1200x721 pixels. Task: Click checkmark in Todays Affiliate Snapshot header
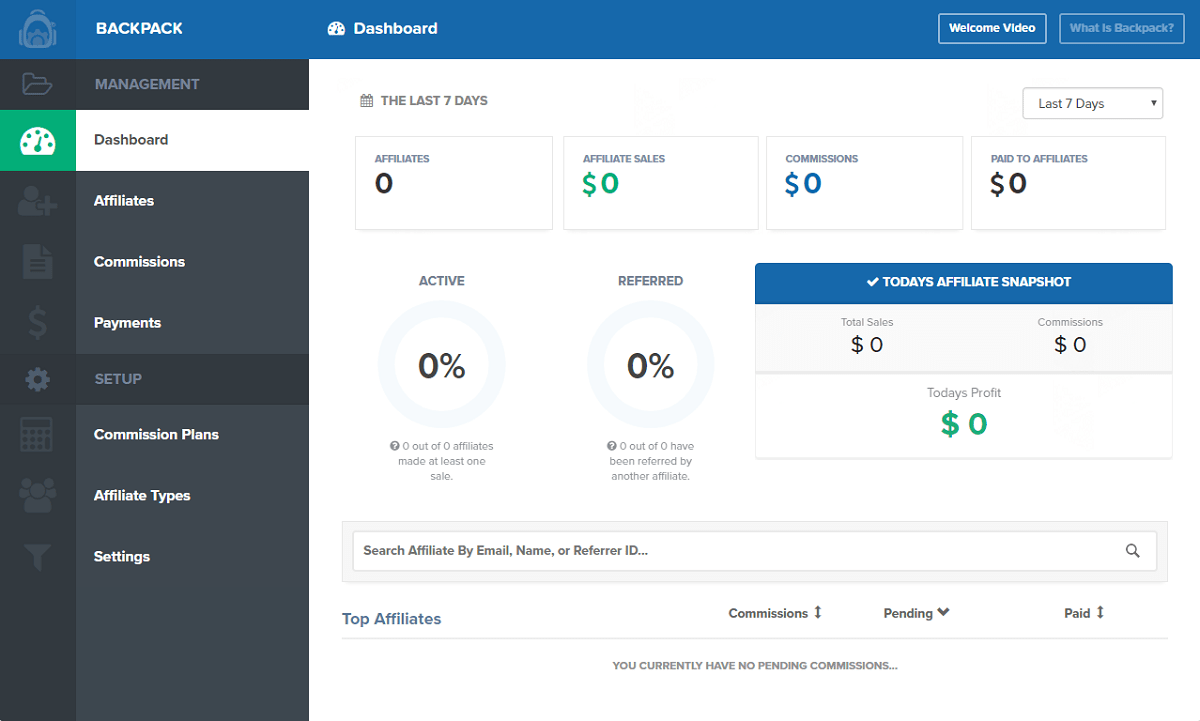(x=872, y=282)
